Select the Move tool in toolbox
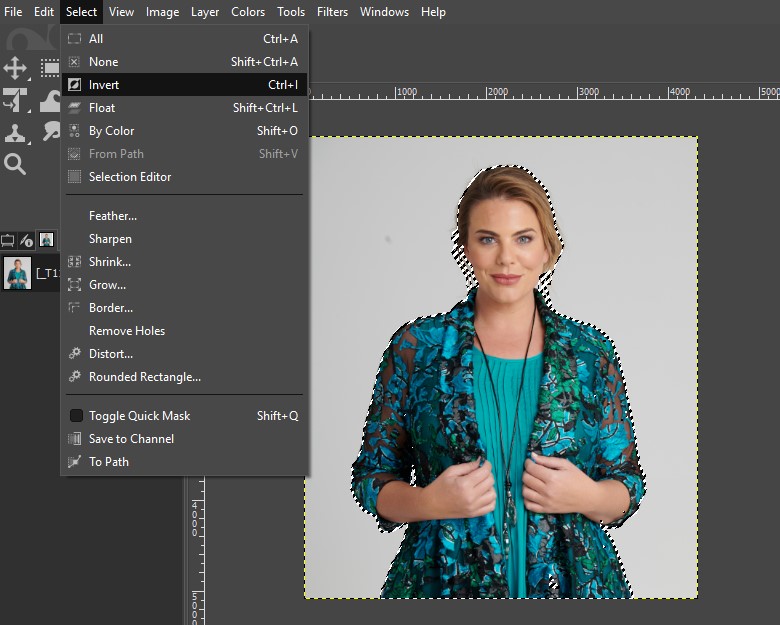The width and height of the screenshot is (780, 625). [15, 68]
